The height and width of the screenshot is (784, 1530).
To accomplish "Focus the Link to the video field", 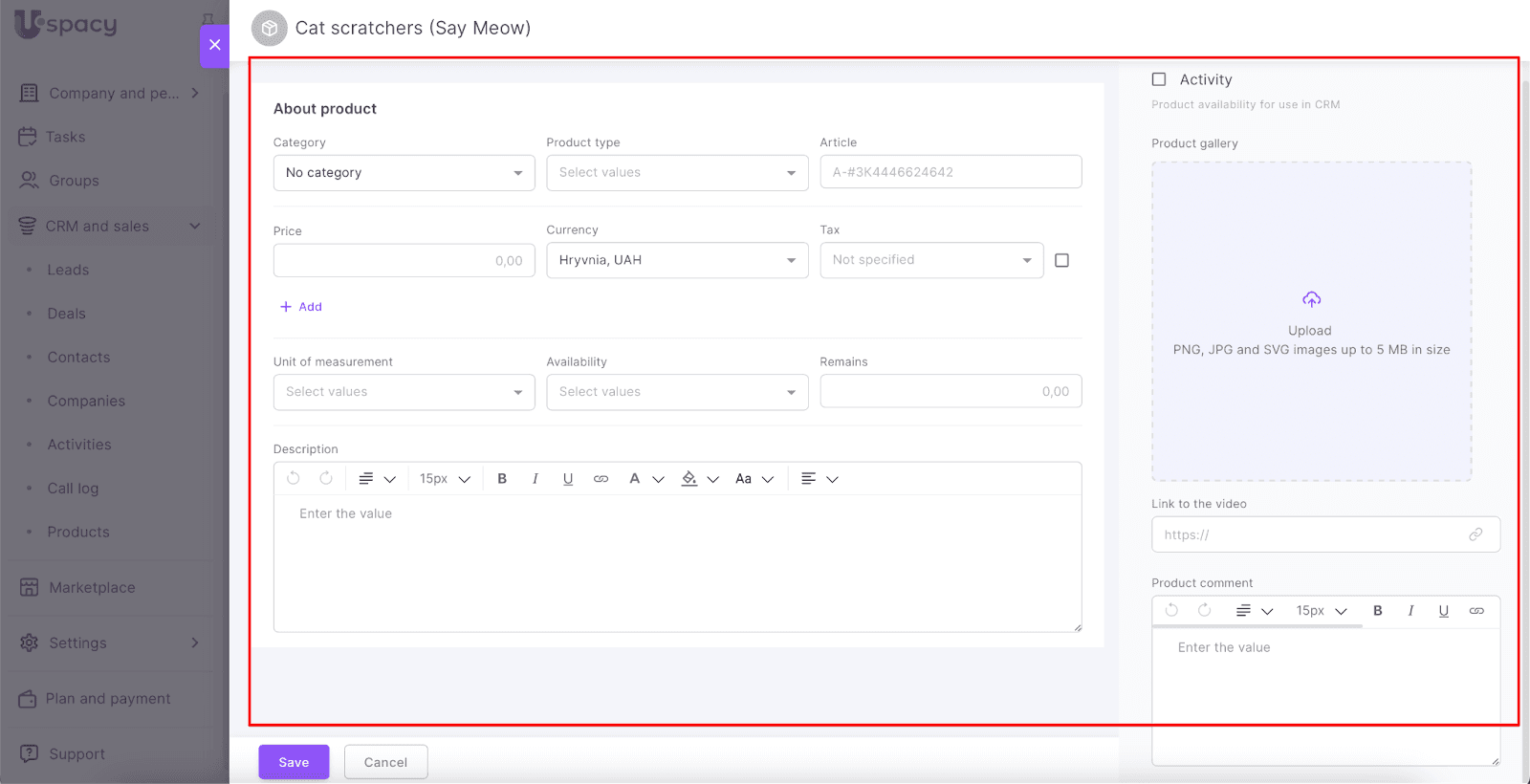I will click(x=1310, y=534).
